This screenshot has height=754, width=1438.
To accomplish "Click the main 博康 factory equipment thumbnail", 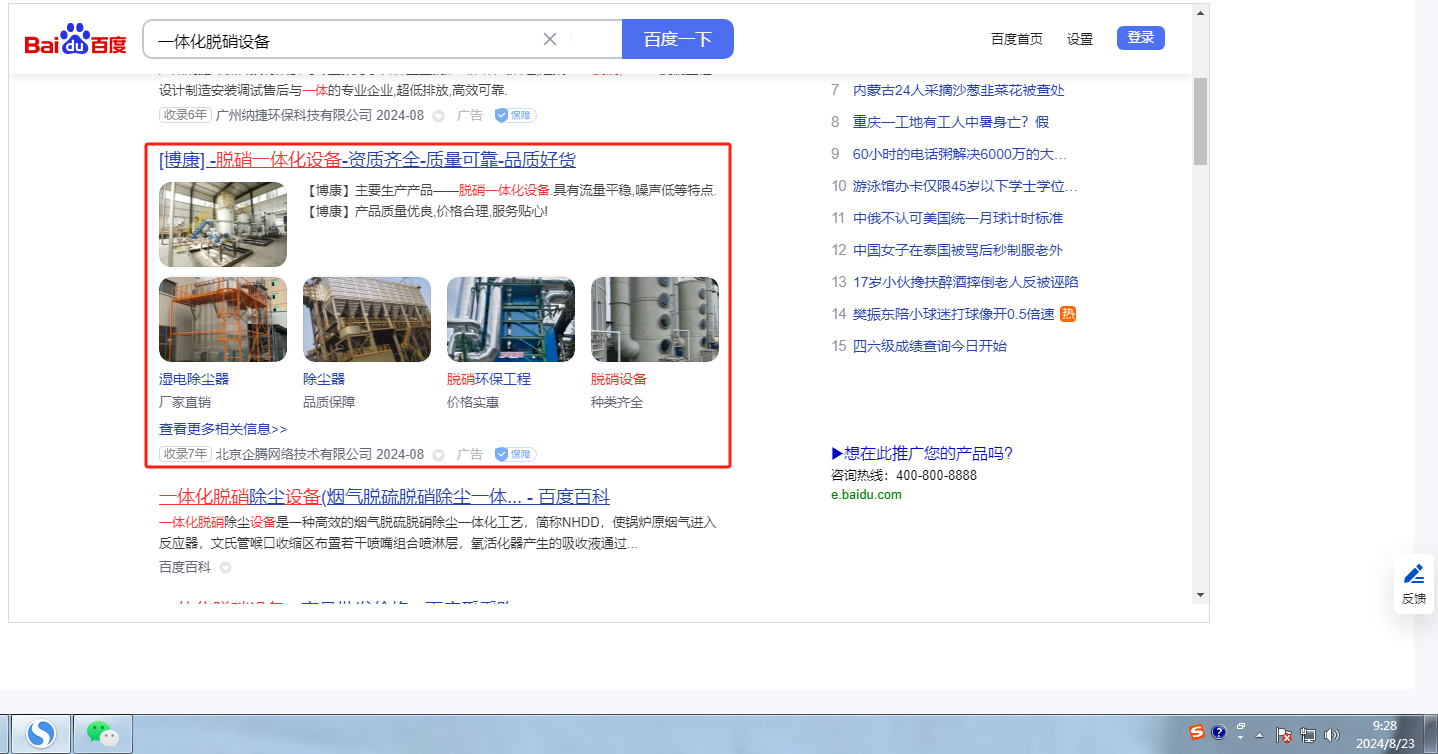I will point(223,224).
